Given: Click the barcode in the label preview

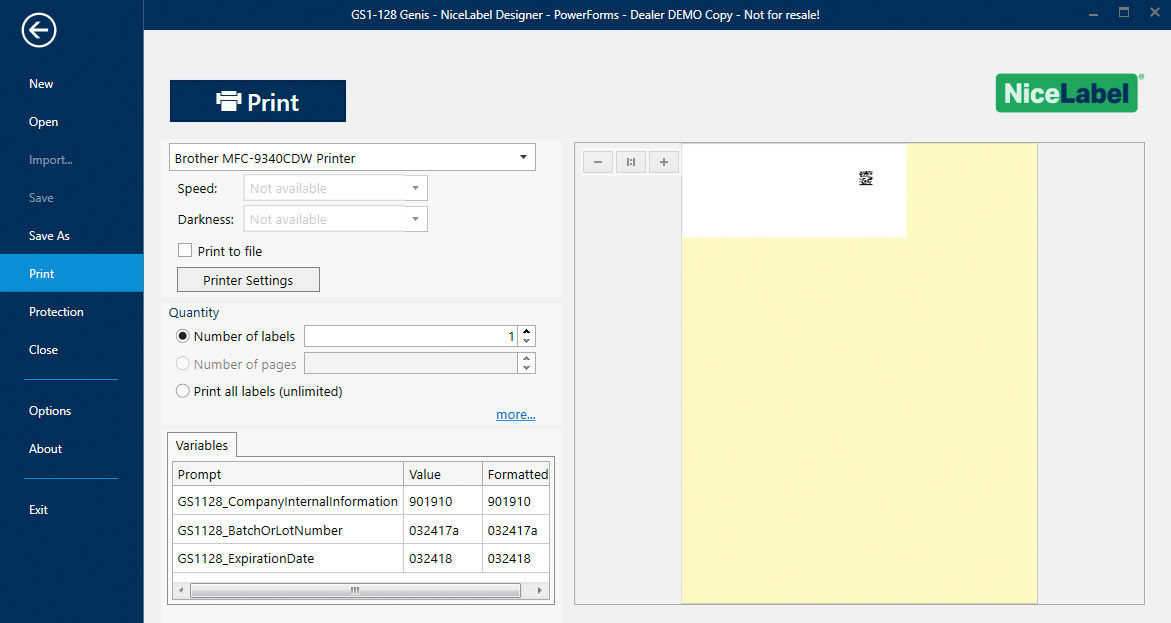Looking at the screenshot, I should [x=866, y=178].
